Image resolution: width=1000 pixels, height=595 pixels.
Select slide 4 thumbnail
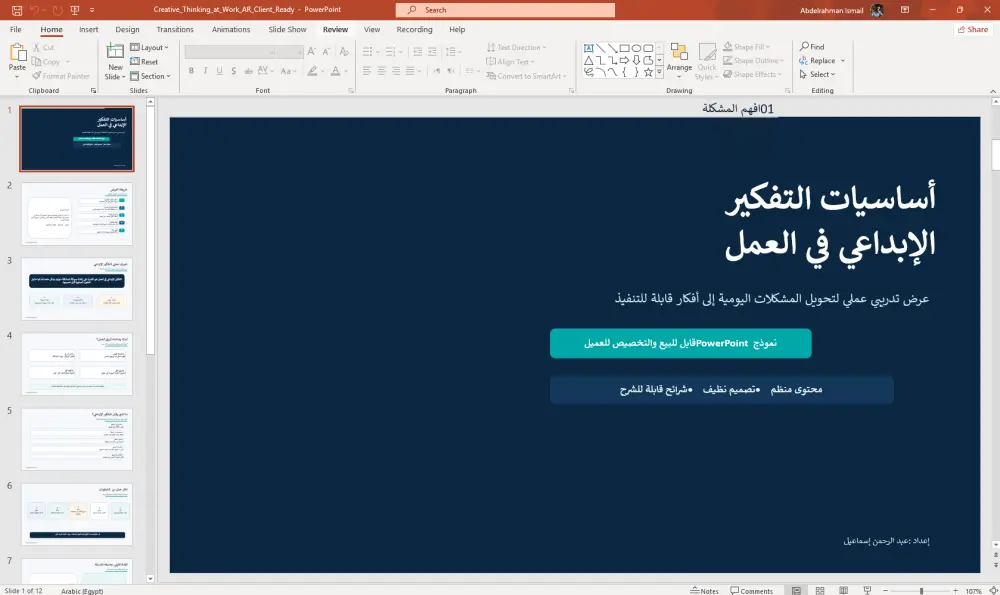(x=77, y=364)
